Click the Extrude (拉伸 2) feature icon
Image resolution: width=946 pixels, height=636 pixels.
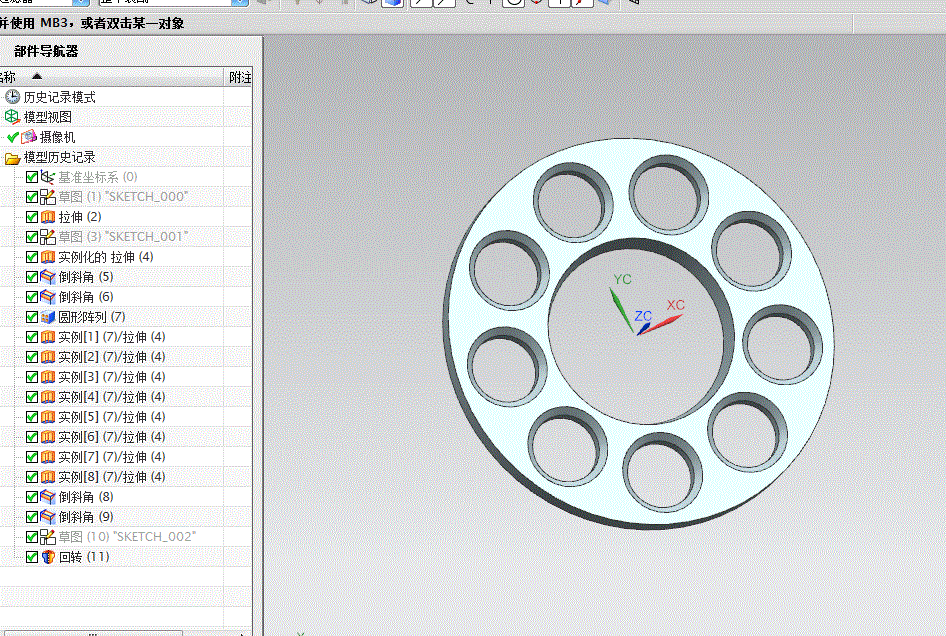48,217
